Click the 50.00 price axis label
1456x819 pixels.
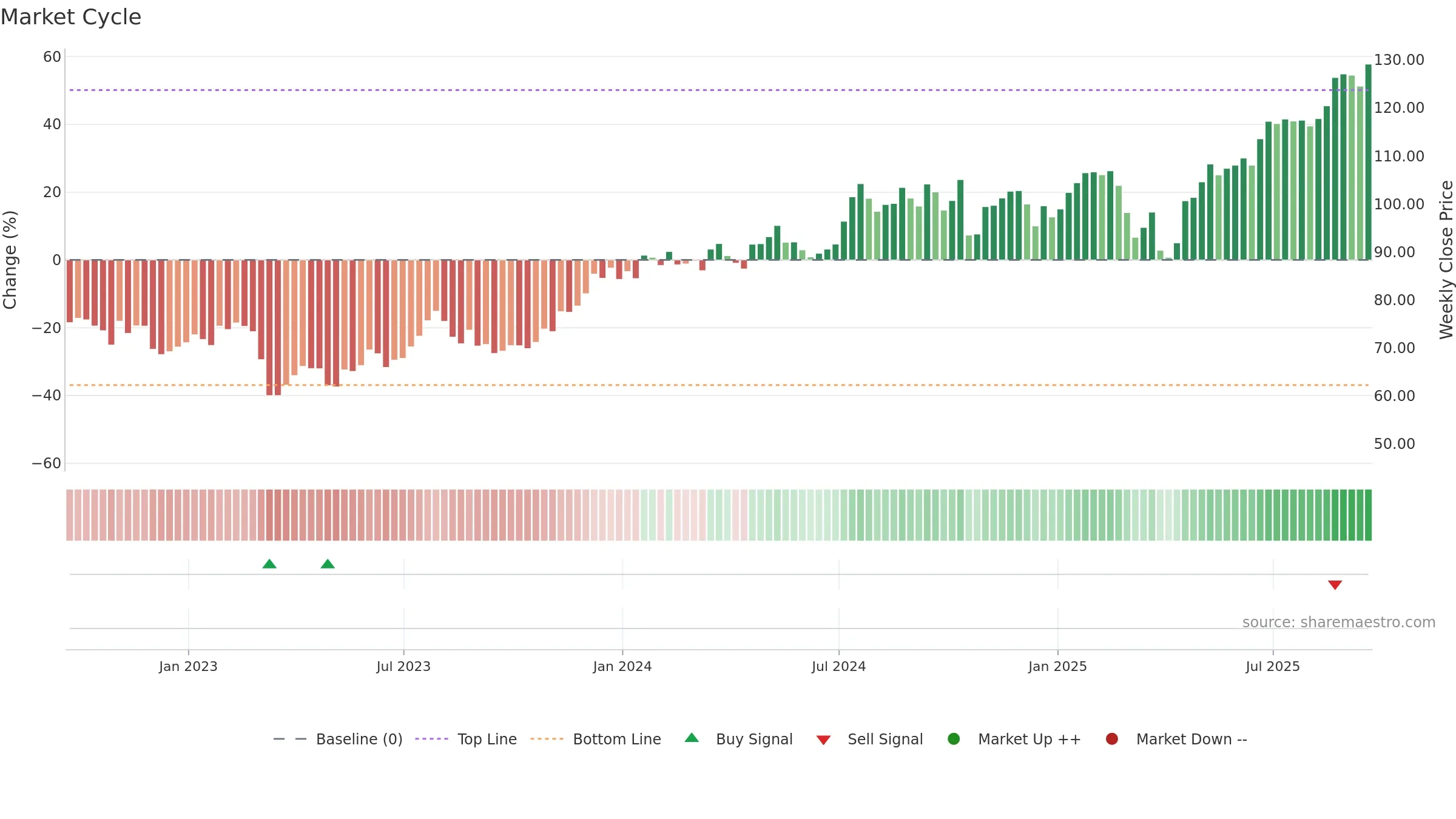(1394, 444)
